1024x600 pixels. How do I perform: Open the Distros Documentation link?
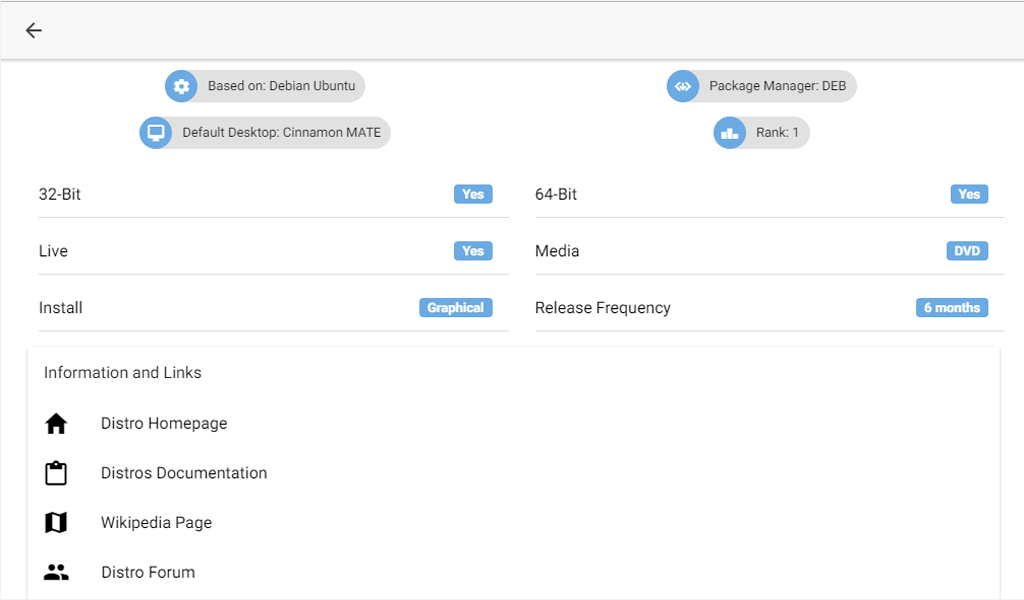point(184,473)
